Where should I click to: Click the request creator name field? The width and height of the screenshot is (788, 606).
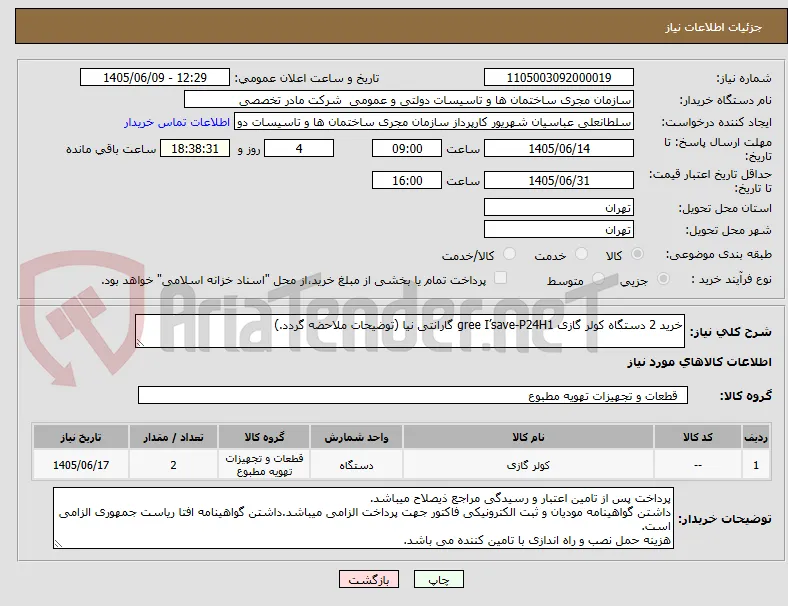[434, 122]
